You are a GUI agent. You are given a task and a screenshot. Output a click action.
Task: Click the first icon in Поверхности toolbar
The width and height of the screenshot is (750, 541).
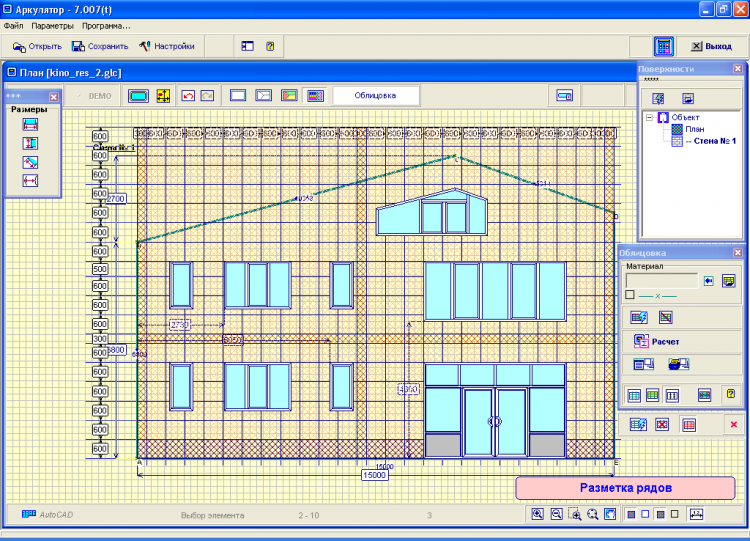[x=658, y=99]
